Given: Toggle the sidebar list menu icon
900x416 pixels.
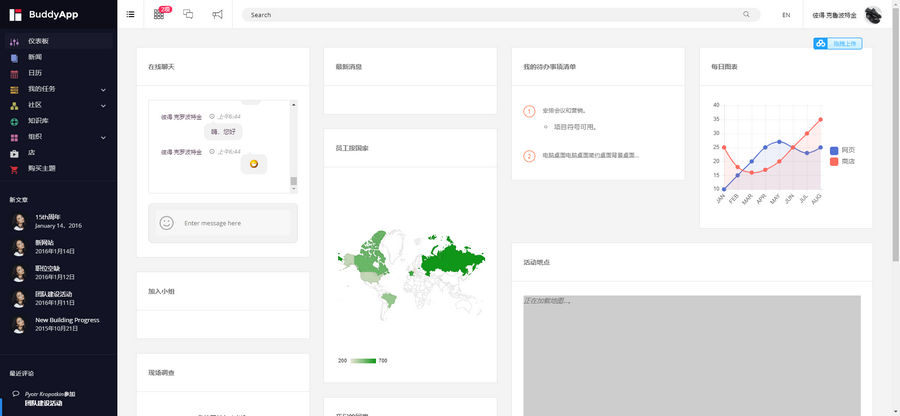Looking at the screenshot, I should (130, 14).
